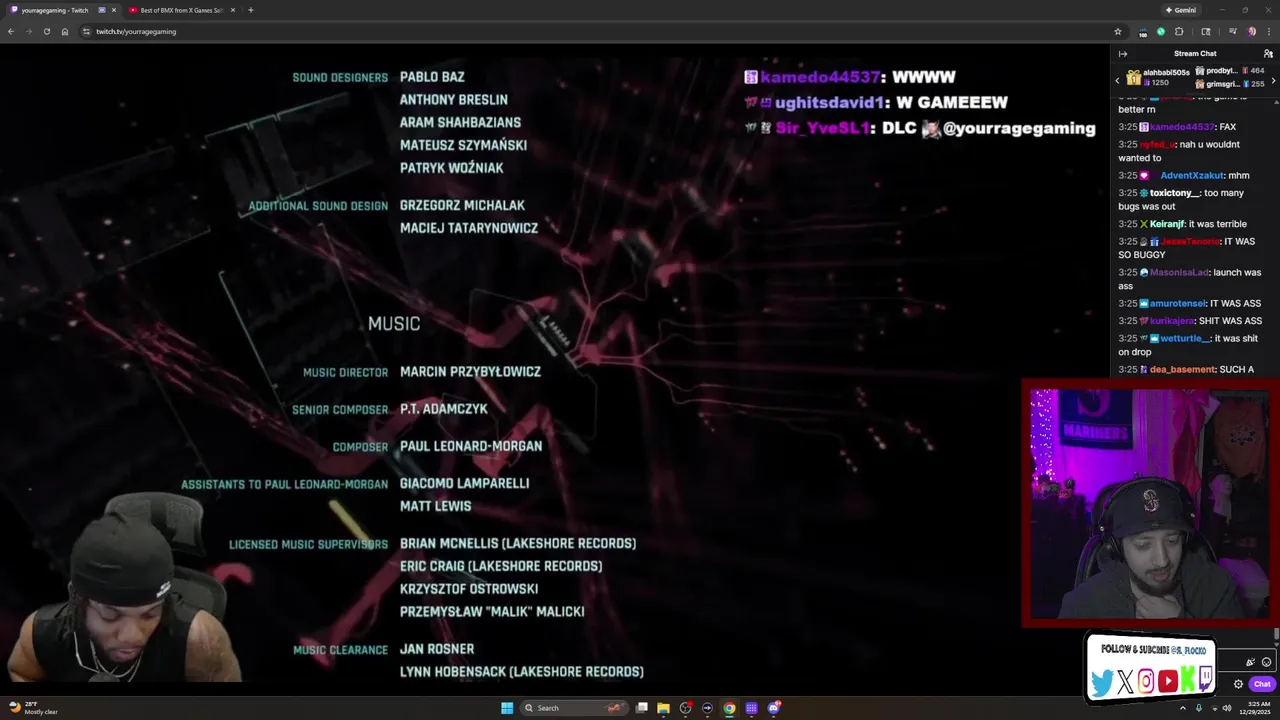Open the Chrome profile avatar
1280x720 pixels.
pyautogui.click(x=1251, y=31)
